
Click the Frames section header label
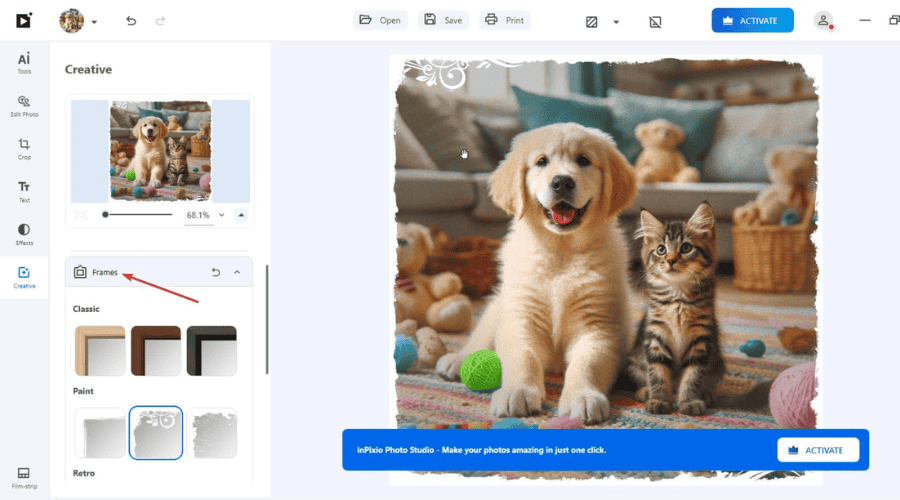coord(105,272)
